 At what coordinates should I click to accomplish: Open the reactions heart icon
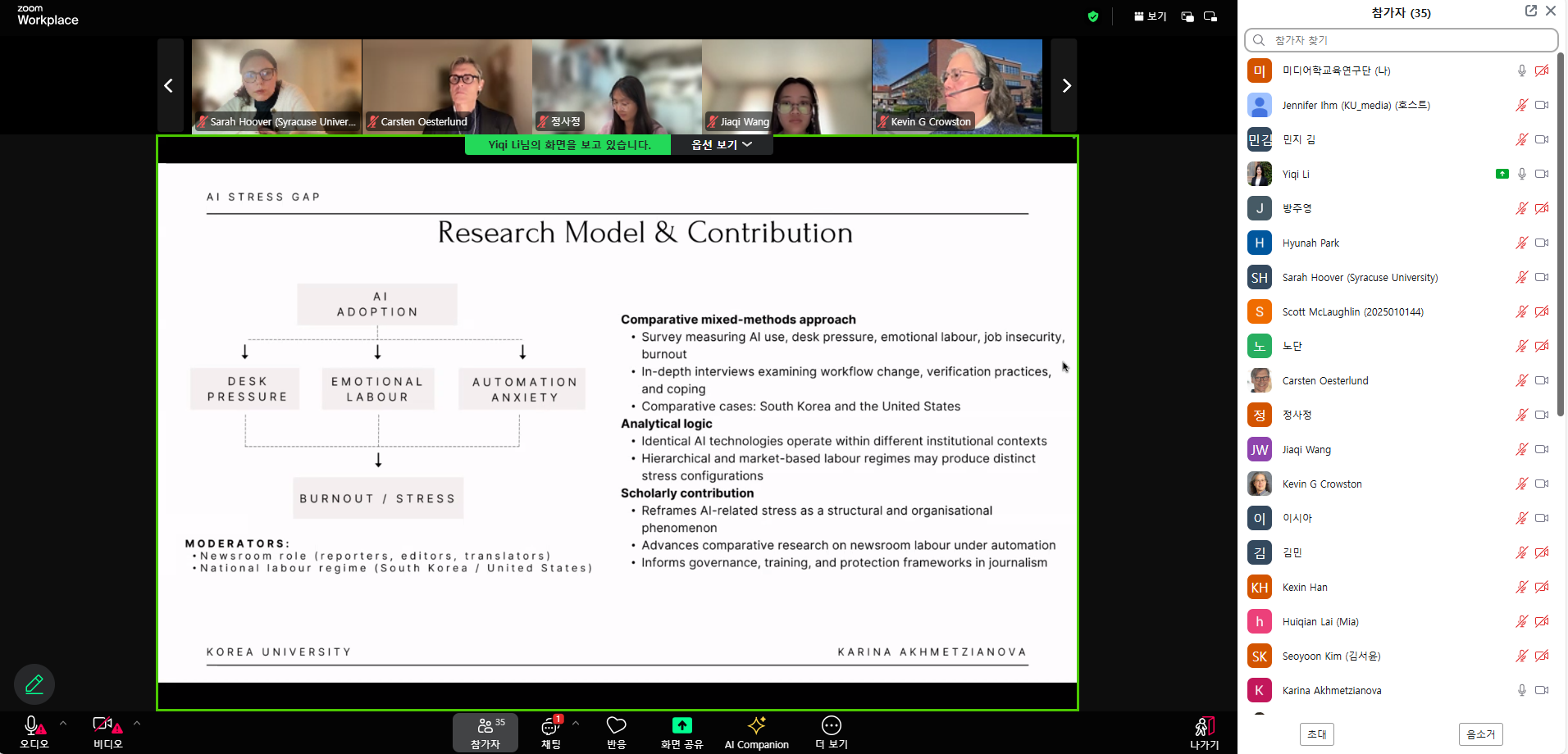[x=616, y=726]
